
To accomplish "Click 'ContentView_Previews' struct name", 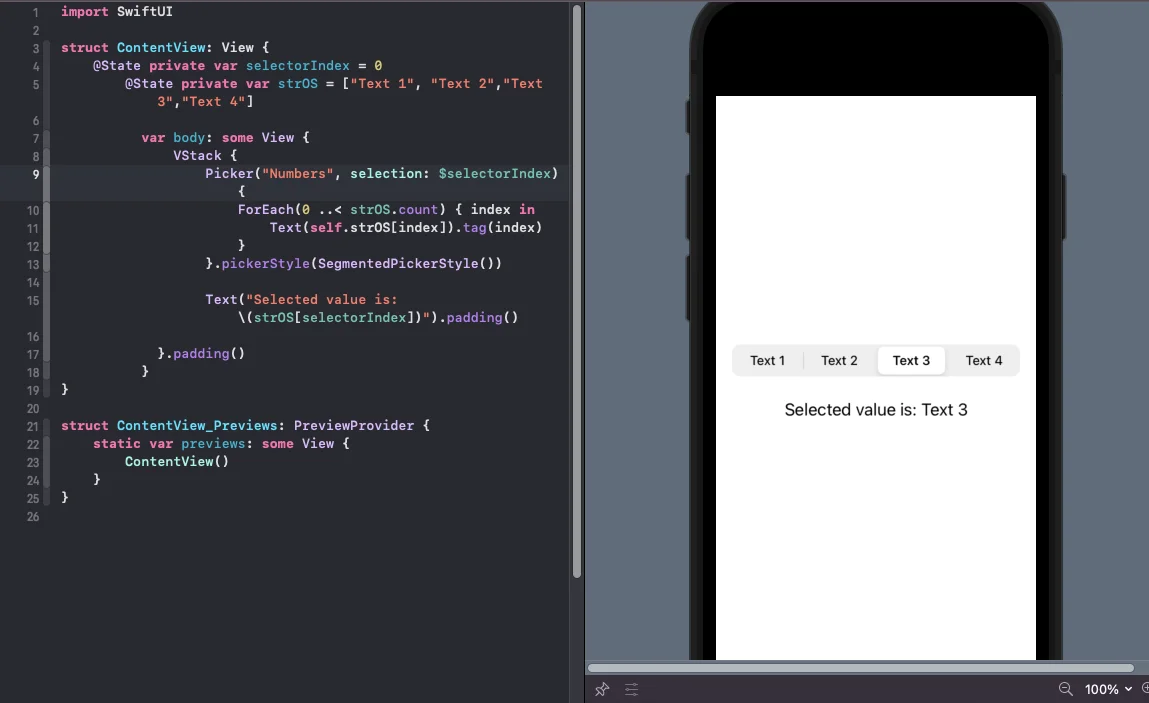I will [x=197, y=426].
